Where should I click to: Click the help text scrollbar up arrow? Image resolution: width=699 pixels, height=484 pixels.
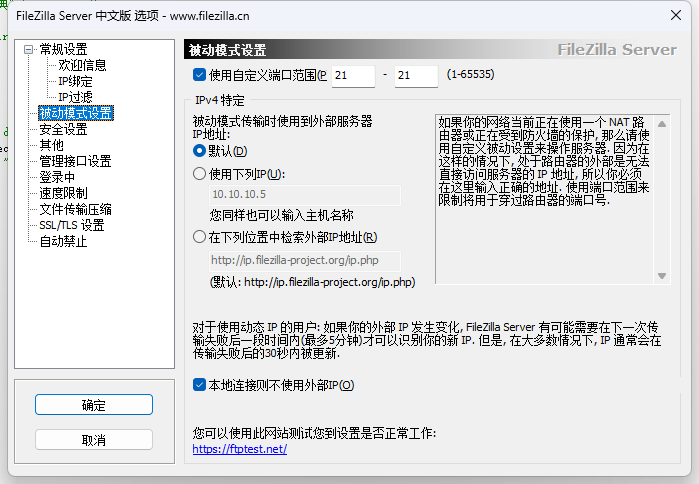click(x=662, y=124)
